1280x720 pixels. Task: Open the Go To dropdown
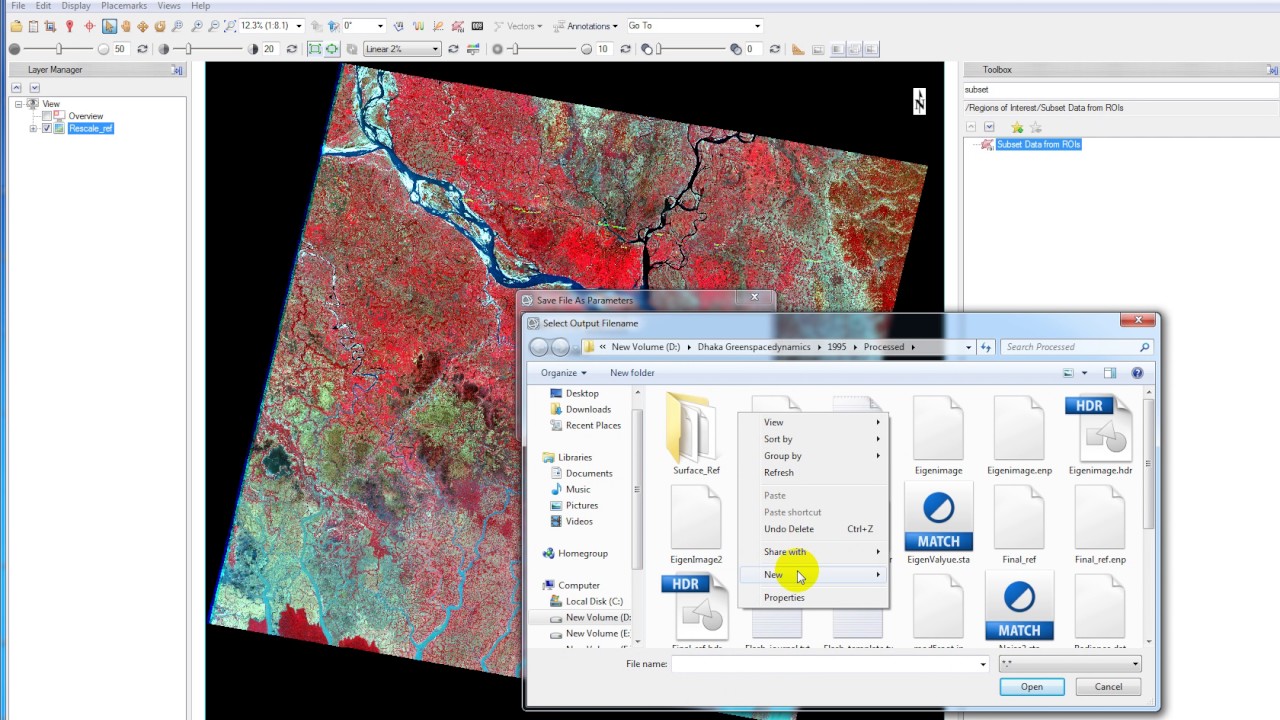pos(757,26)
